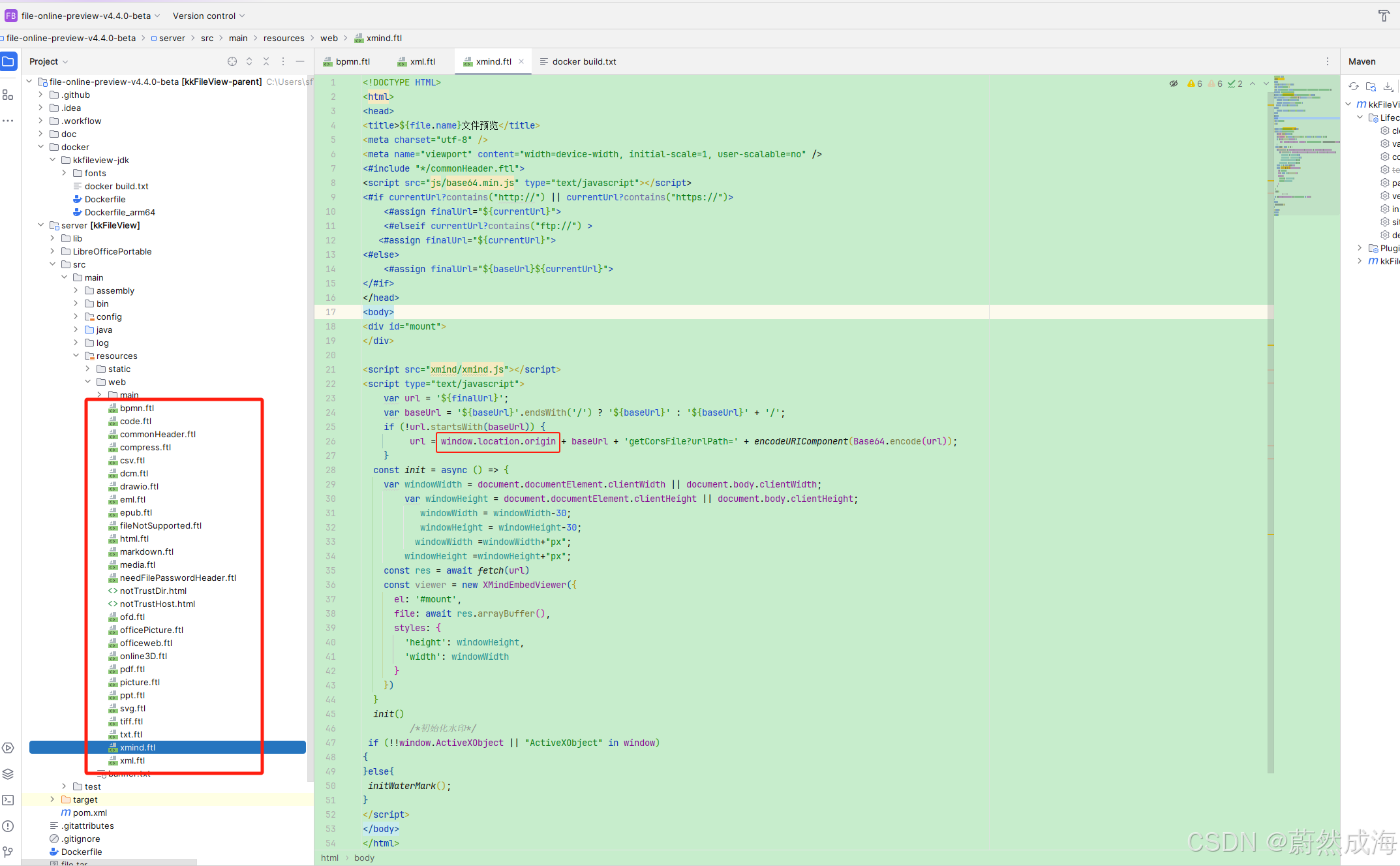1400x866 pixels.
Task: Toggle the Project tool window button
Action: tap(8, 61)
